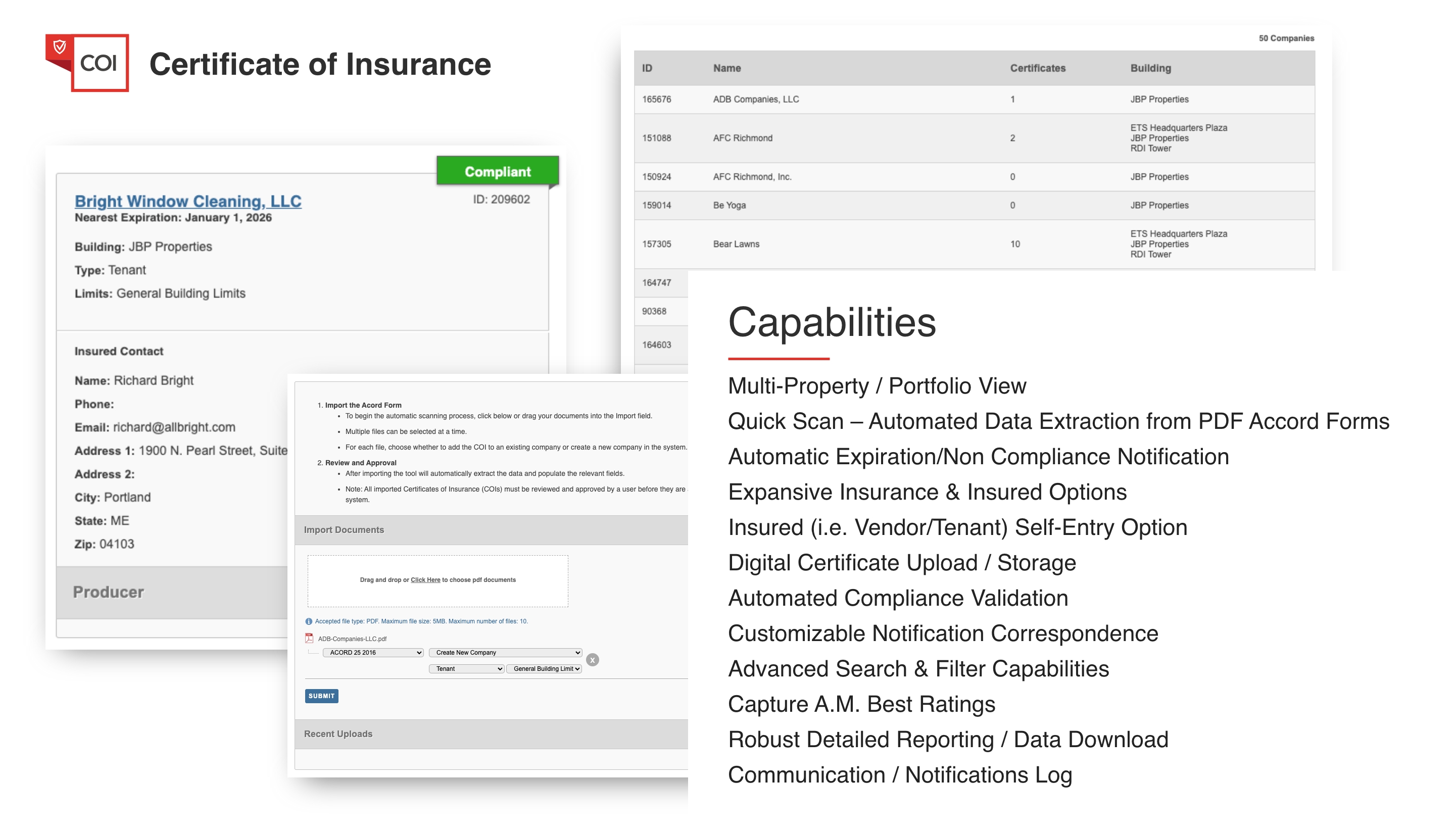Open the Create New Company dropdown
The height and width of the screenshot is (831, 1456).
505,652
